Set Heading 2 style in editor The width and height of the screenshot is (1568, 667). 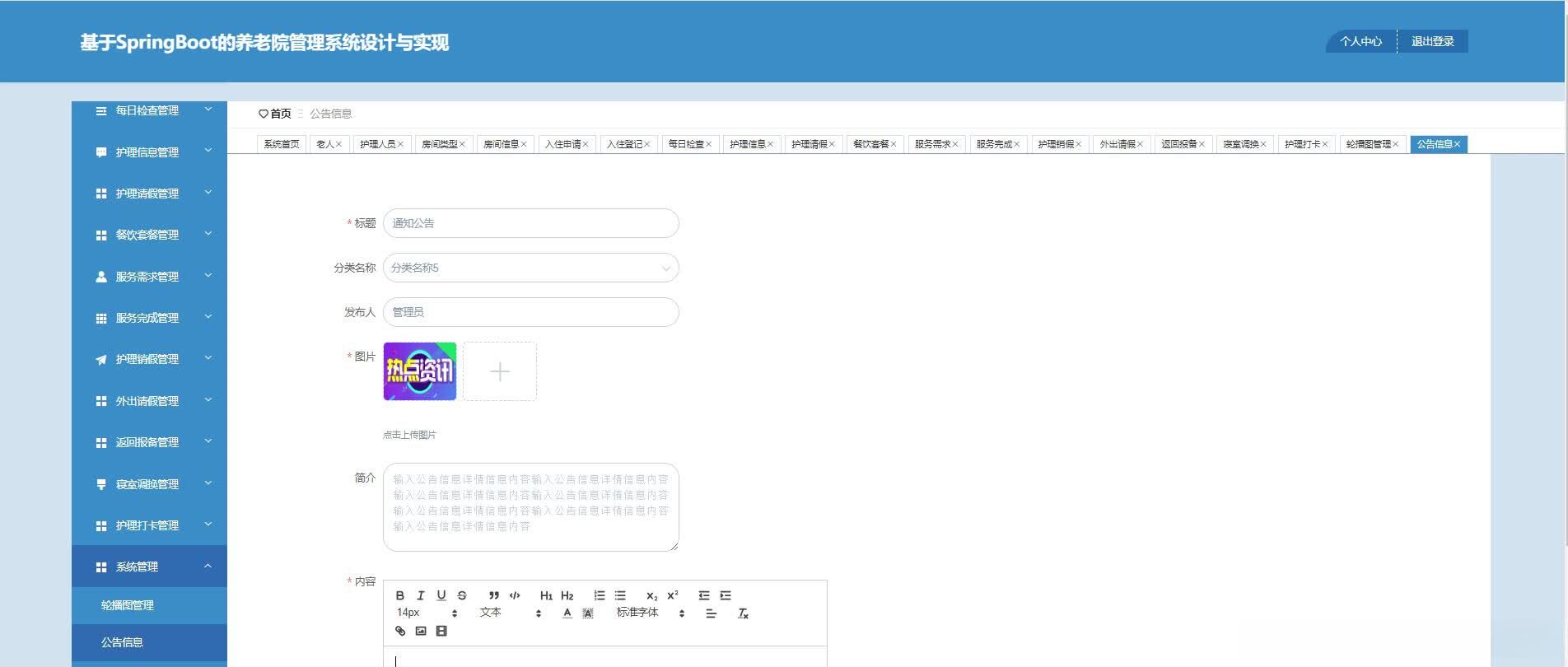567,595
